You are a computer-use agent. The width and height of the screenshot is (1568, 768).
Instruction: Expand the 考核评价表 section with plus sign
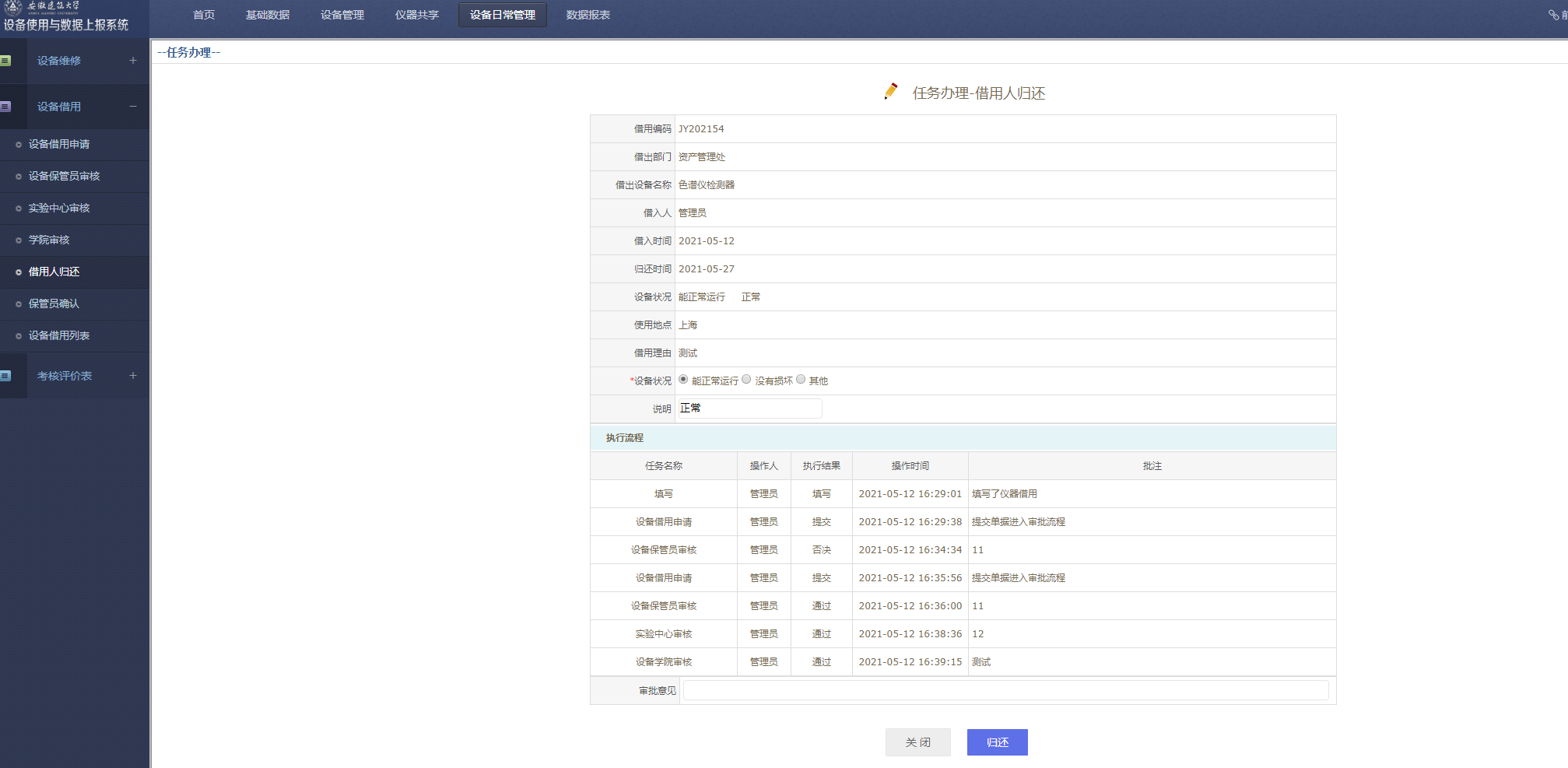click(x=133, y=376)
